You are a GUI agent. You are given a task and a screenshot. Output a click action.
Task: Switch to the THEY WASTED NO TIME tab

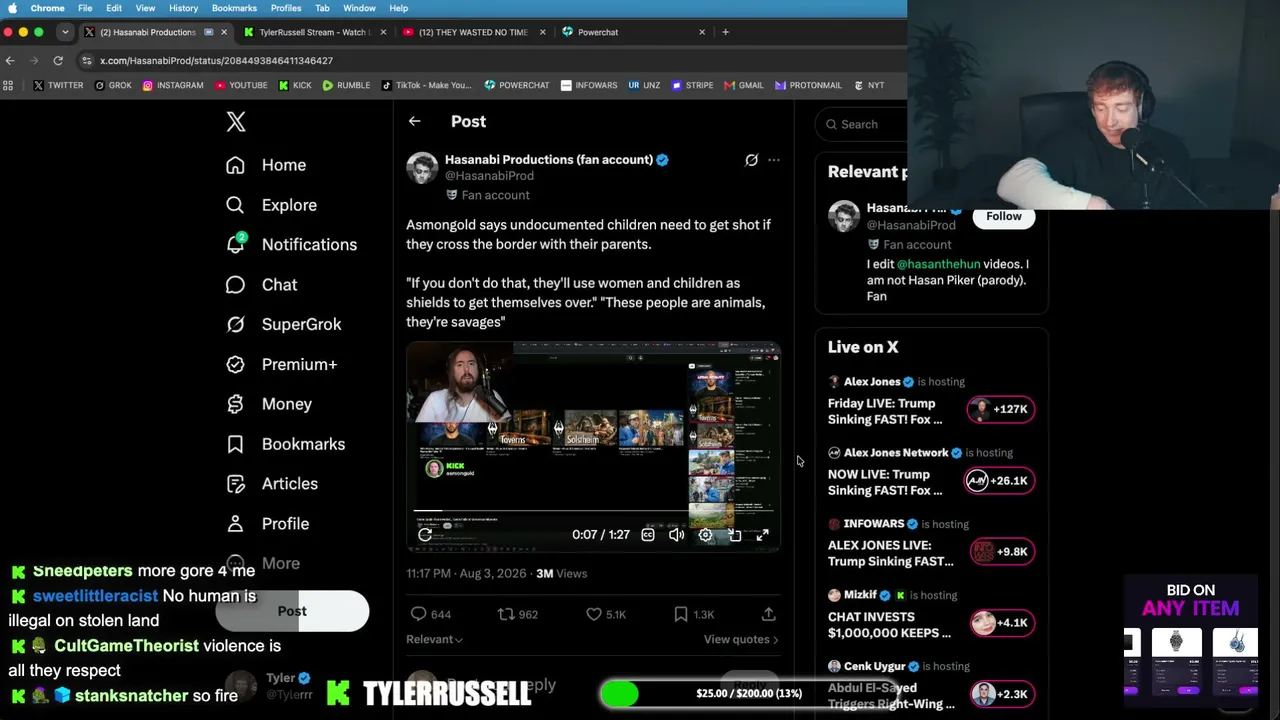(x=472, y=32)
